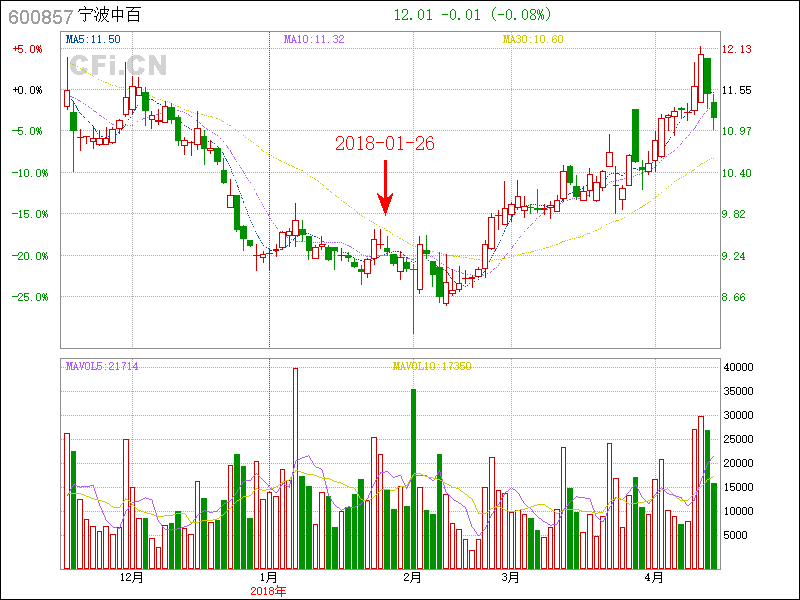Click the tall green volume bar at February start
Image resolution: width=800 pixels, height=600 pixels.
click(x=413, y=479)
